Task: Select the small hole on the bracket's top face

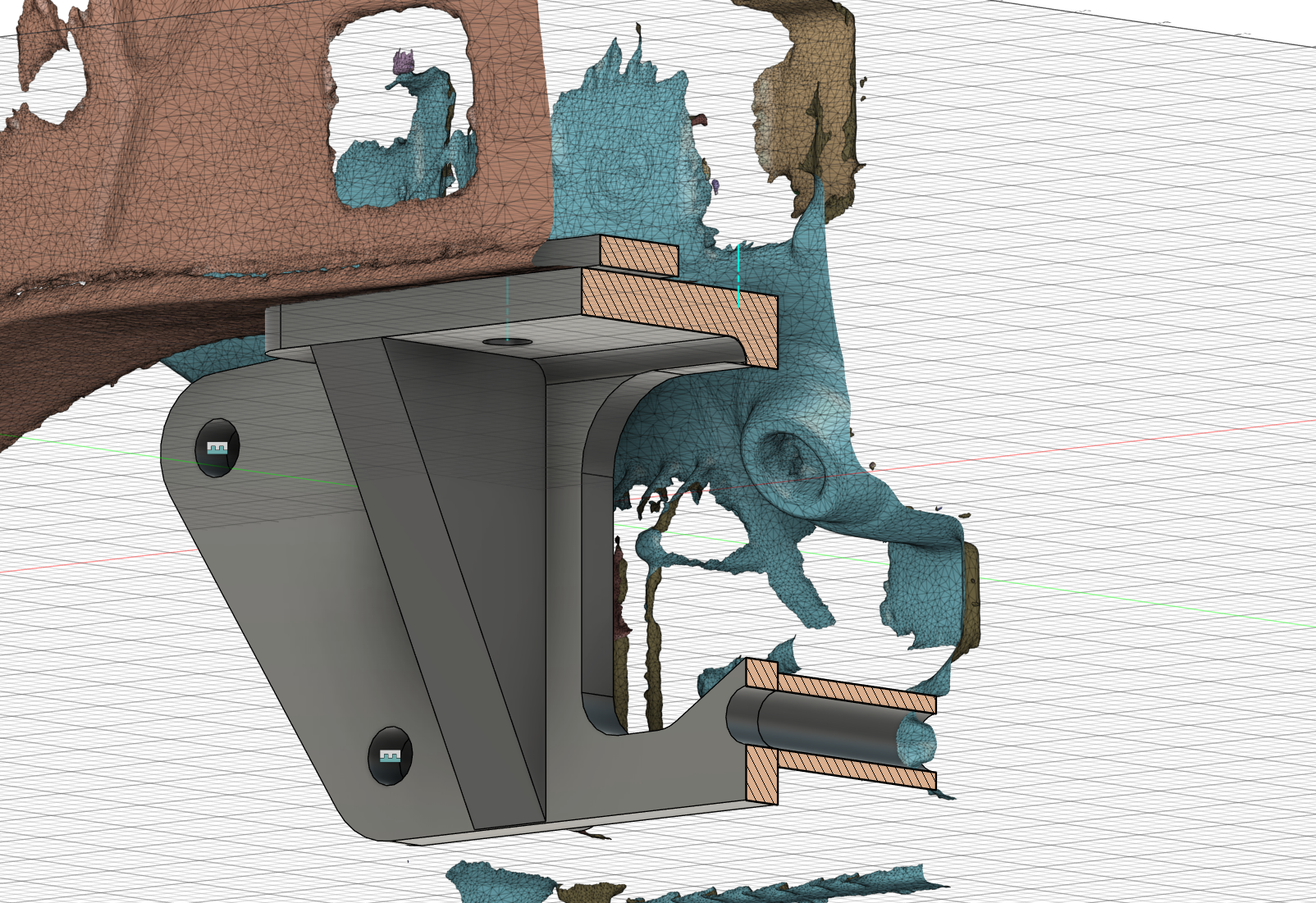Action: 507,341
